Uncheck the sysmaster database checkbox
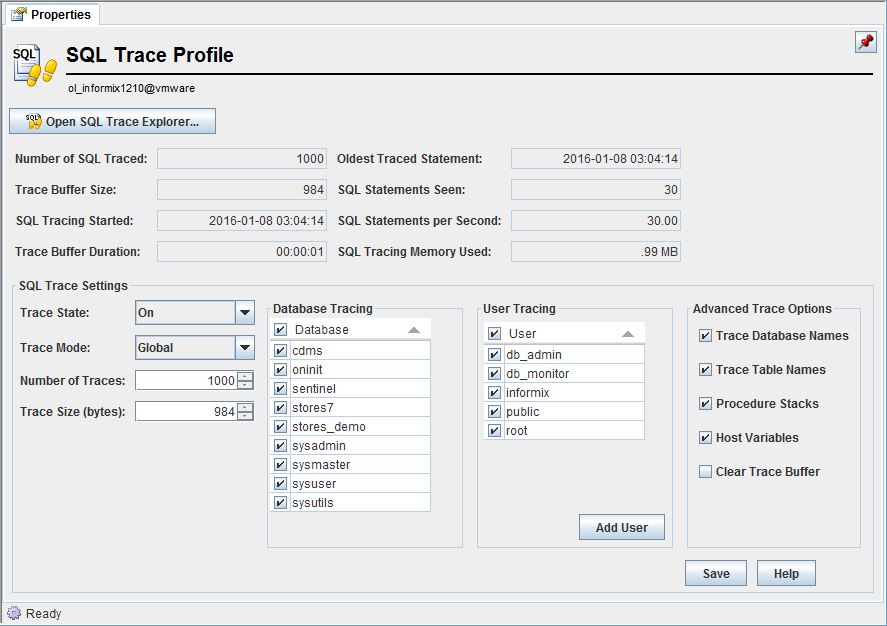The height and width of the screenshot is (626, 887). (281, 465)
